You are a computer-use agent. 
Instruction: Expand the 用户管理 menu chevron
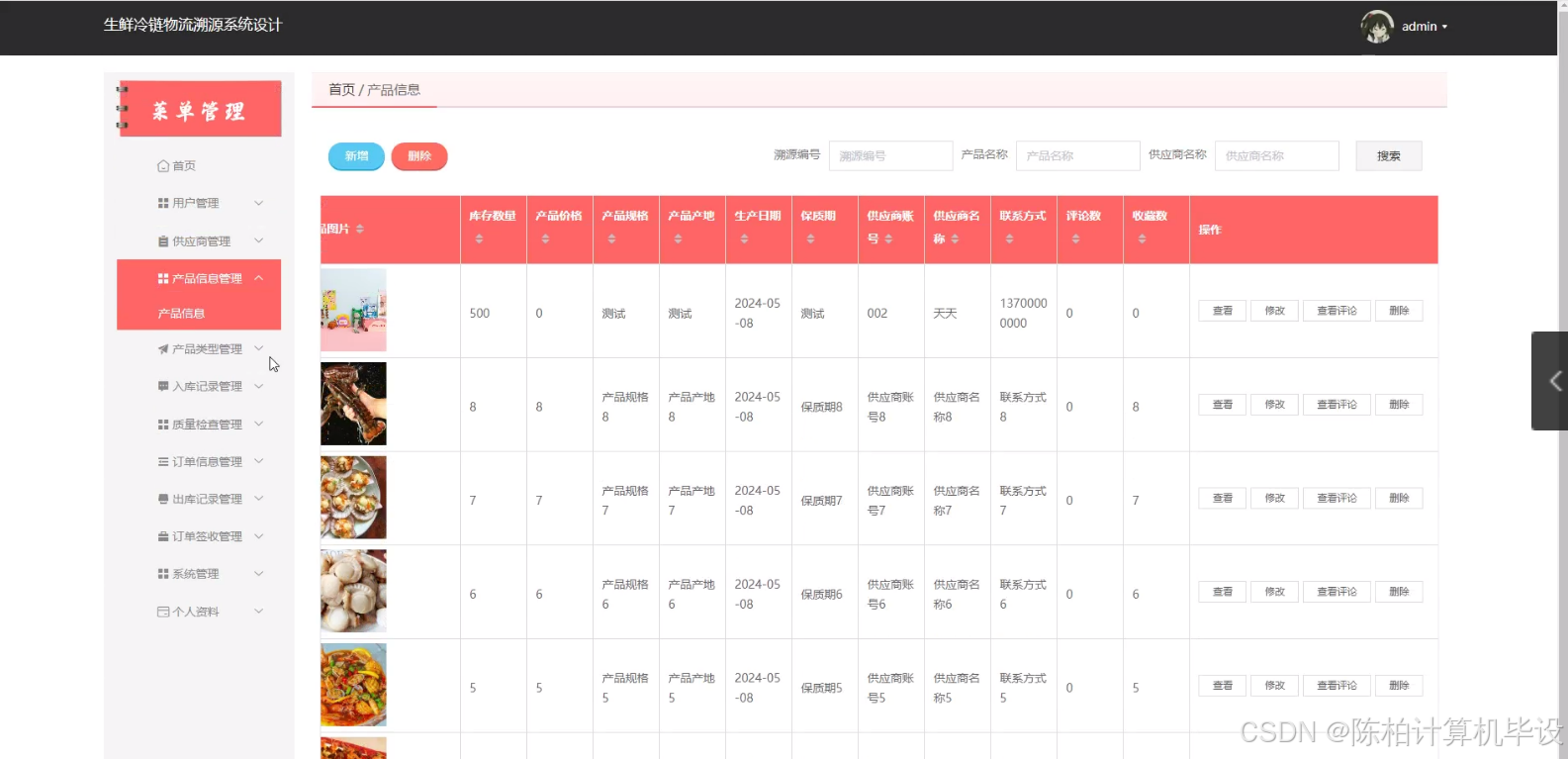(x=259, y=203)
